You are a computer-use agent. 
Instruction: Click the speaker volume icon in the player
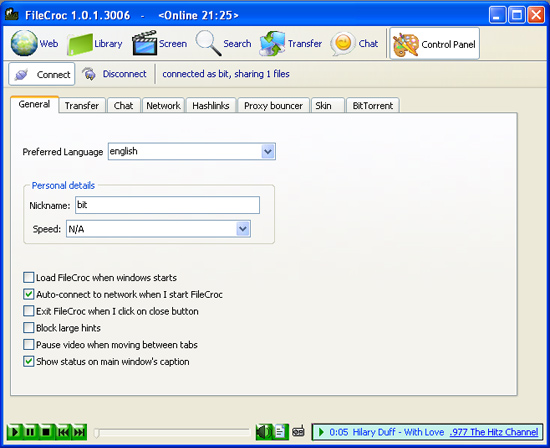click(264, 432)
